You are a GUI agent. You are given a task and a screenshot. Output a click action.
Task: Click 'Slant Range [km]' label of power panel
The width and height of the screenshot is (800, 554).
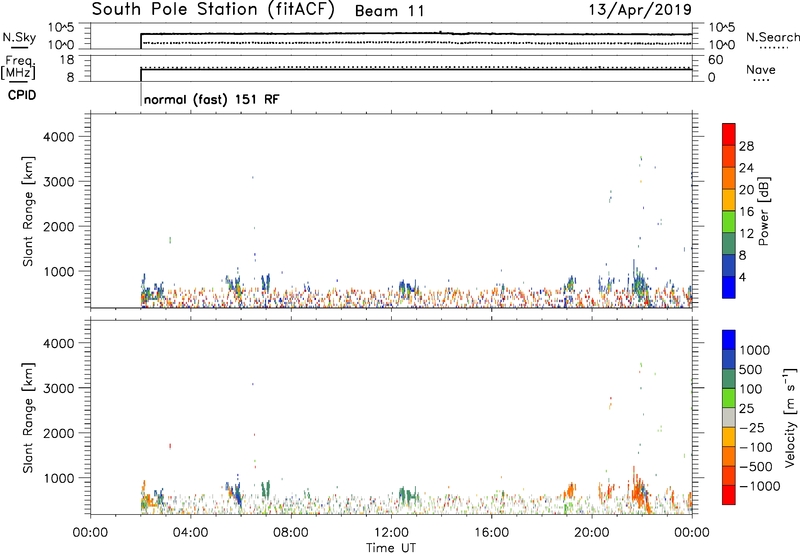[28, 211]
